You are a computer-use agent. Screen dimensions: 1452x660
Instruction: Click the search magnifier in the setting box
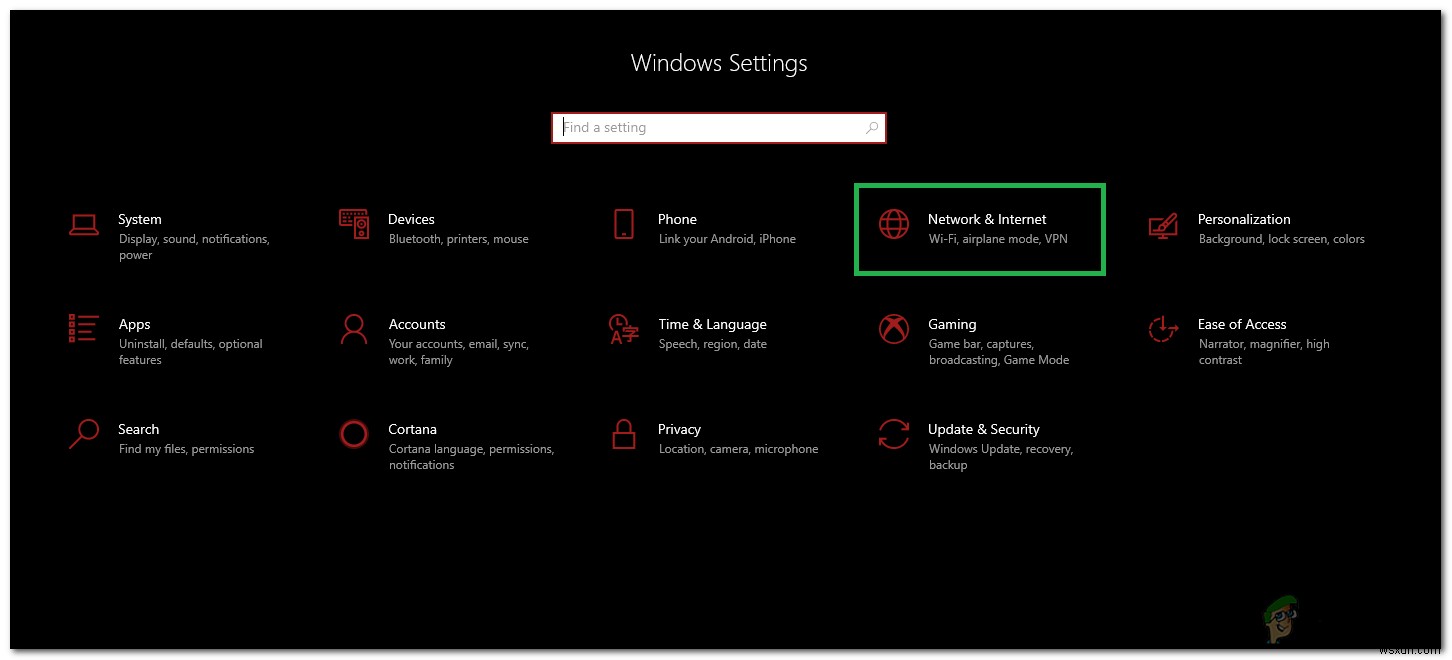pyautogui.click(x=871, y=127)
